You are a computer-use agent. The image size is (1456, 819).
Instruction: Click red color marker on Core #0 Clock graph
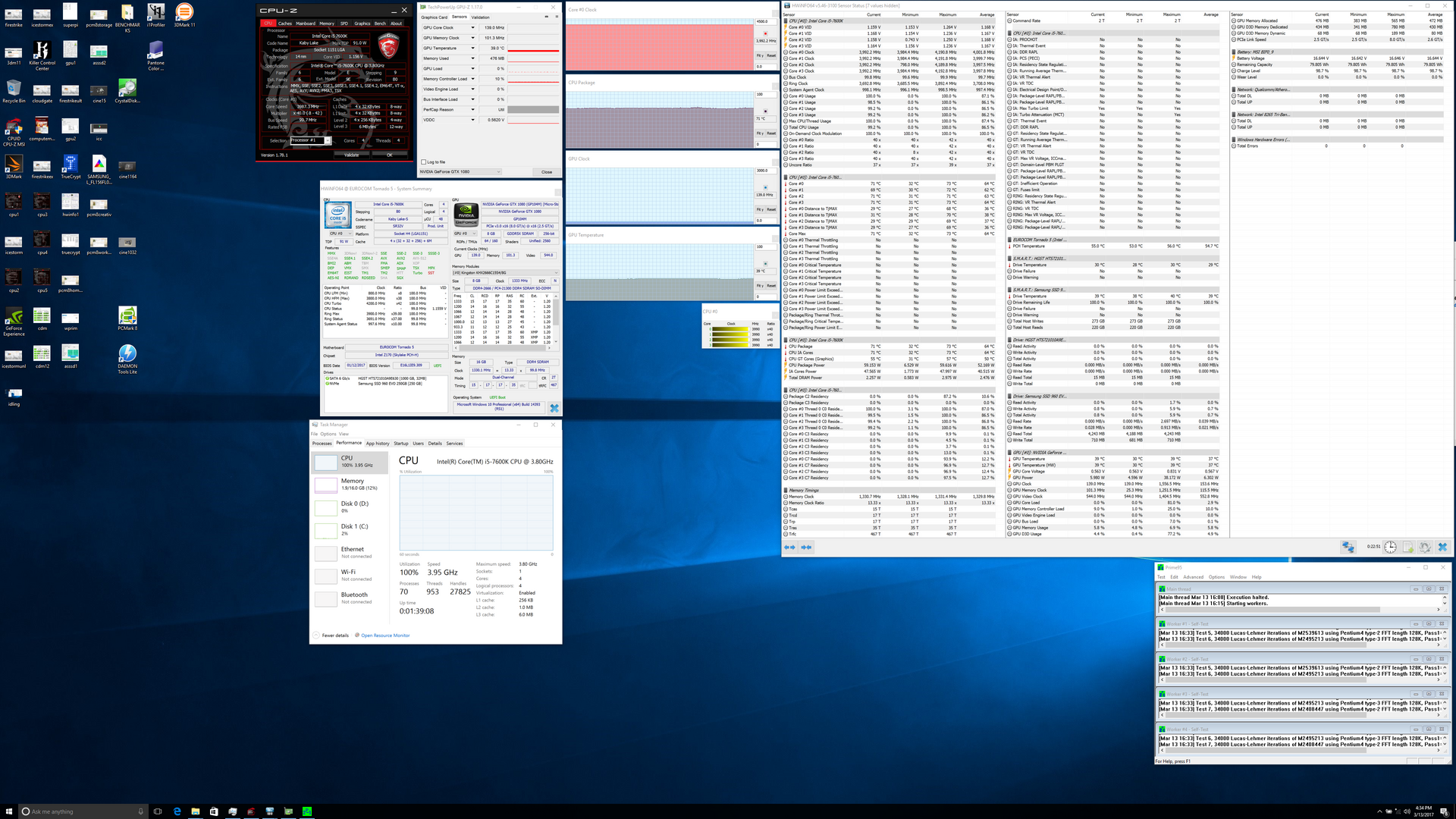pyautogui.click(x=765, y=33)
